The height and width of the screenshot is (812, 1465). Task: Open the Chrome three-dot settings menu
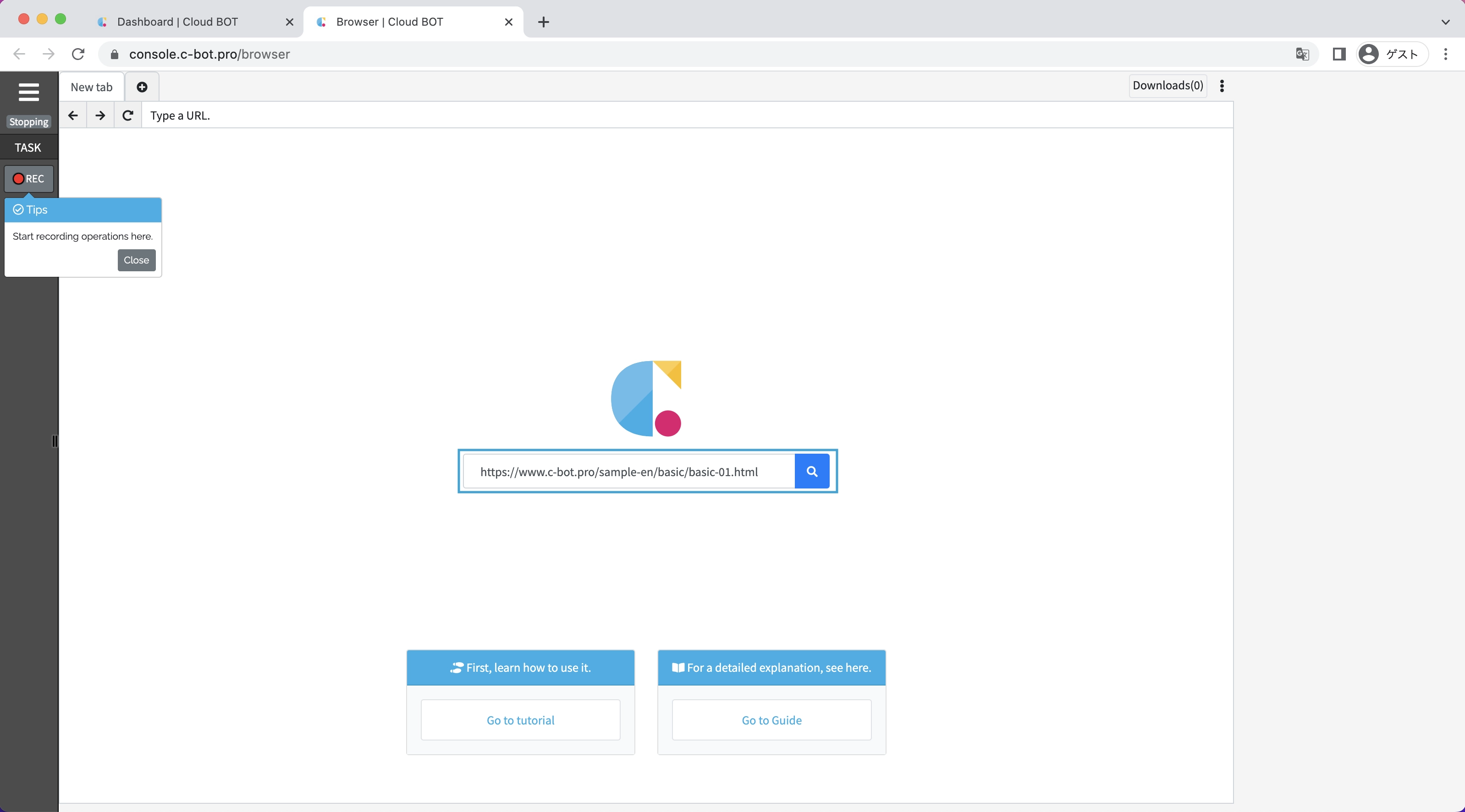click(x=1445, y=54)
